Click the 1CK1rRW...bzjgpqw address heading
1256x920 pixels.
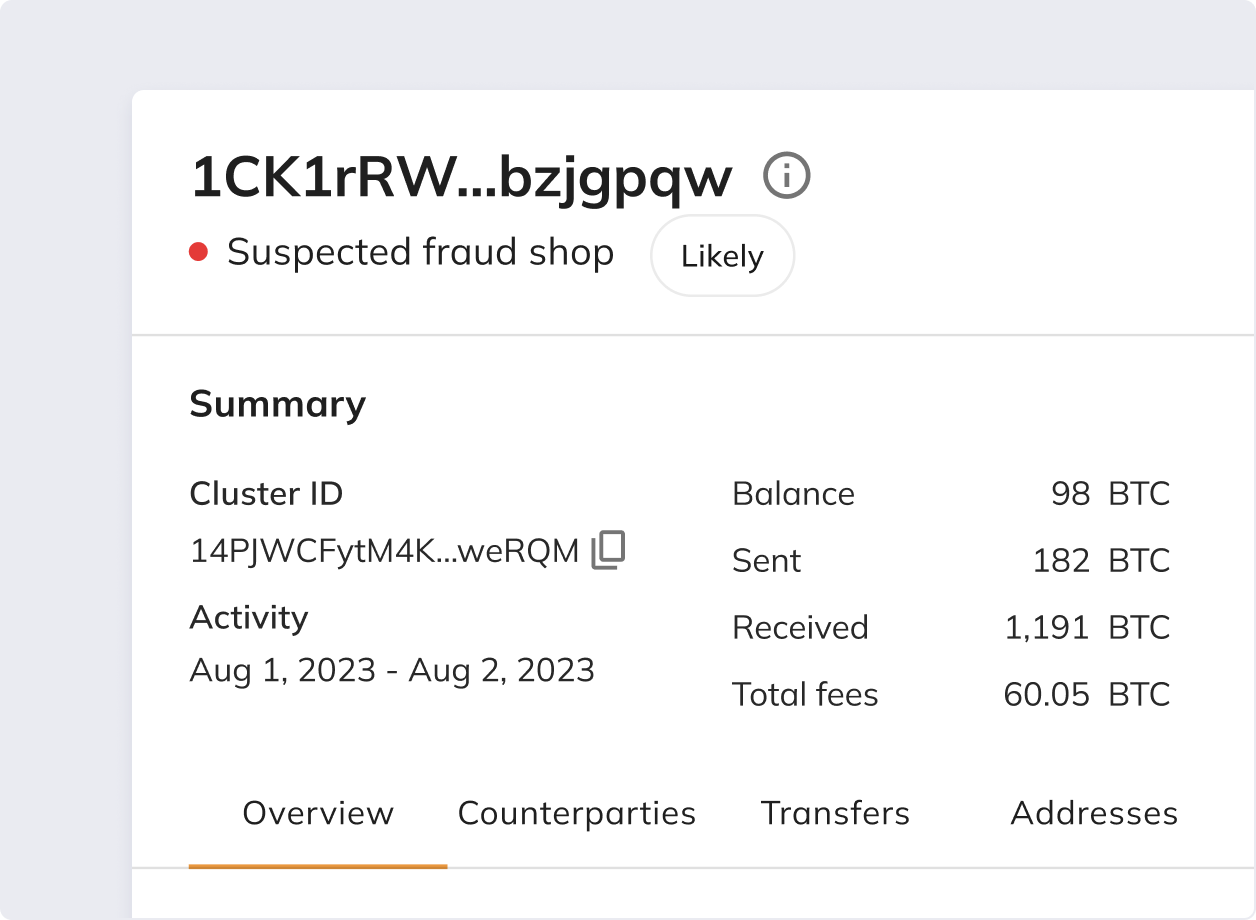point(461,178)
